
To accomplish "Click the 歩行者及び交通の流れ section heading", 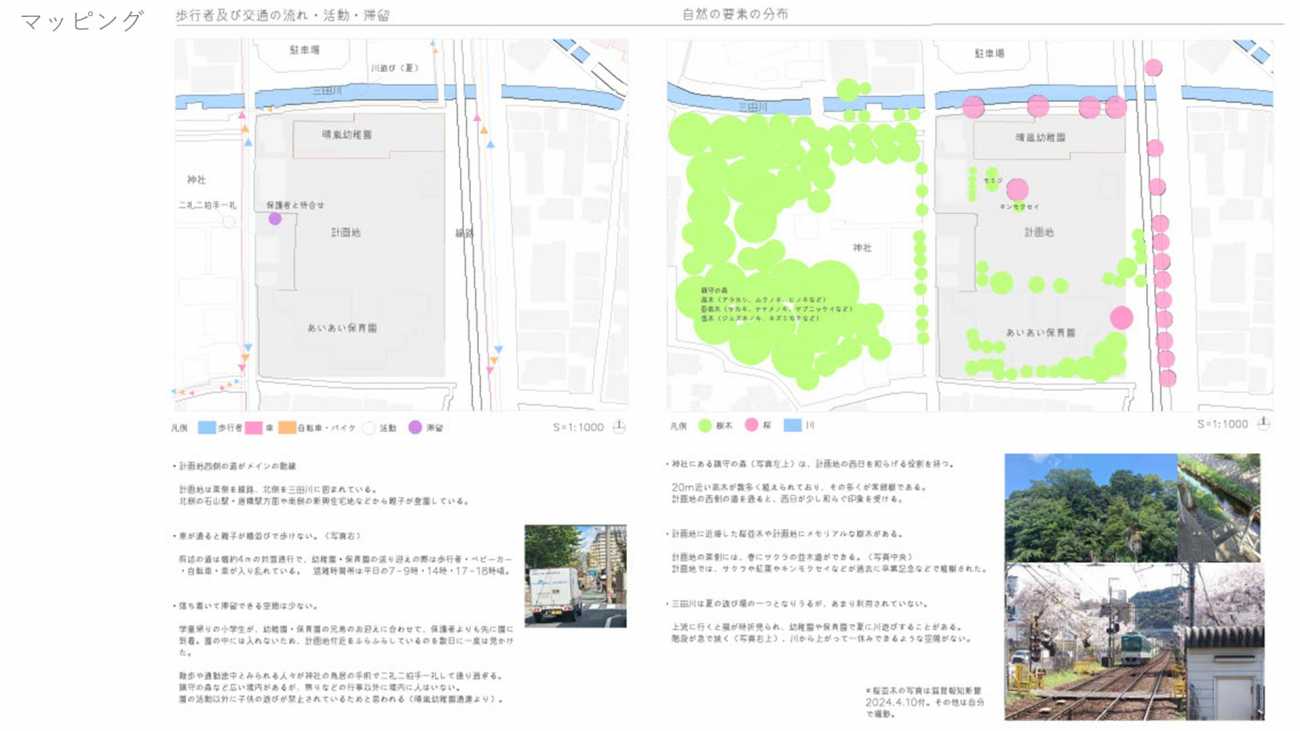I will pos(285,16).
